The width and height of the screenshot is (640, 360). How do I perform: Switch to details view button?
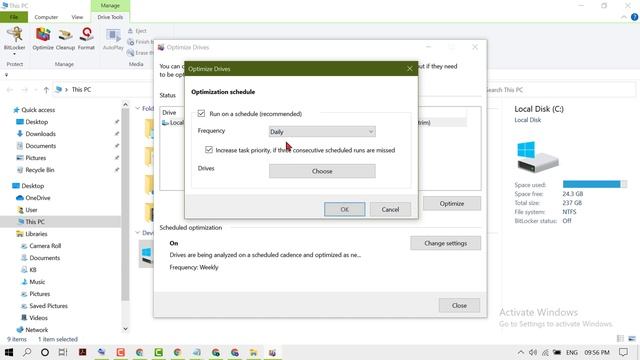click(620, 338)
